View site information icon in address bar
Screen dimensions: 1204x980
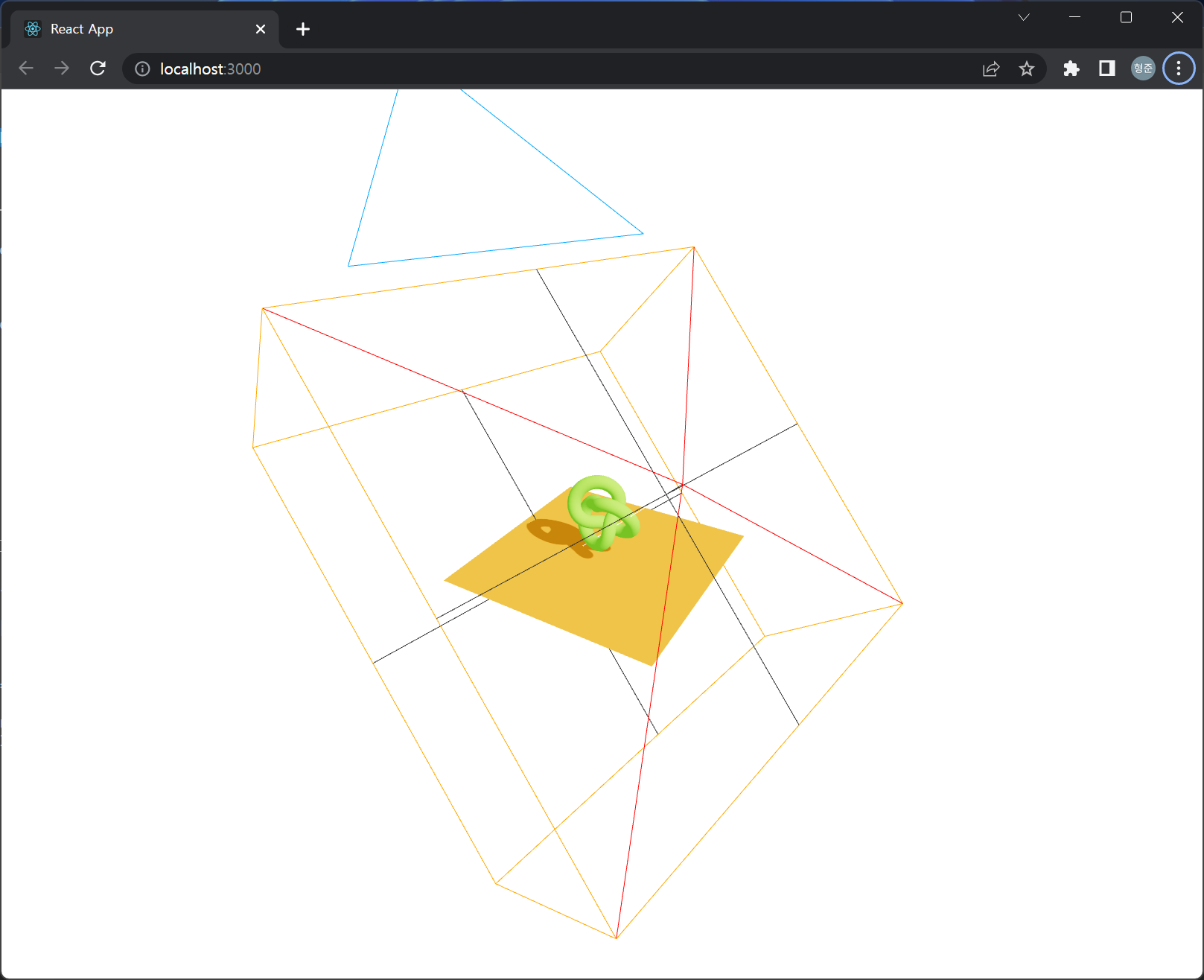tap(142, 69)
